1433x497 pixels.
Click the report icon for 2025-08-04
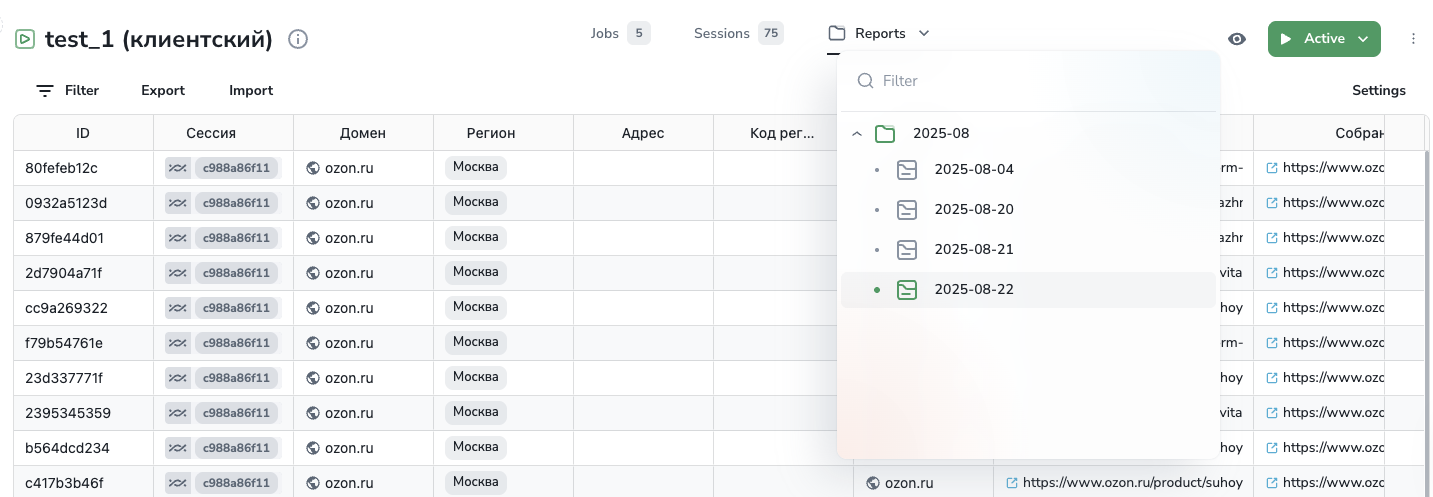[x=907, y=170]
